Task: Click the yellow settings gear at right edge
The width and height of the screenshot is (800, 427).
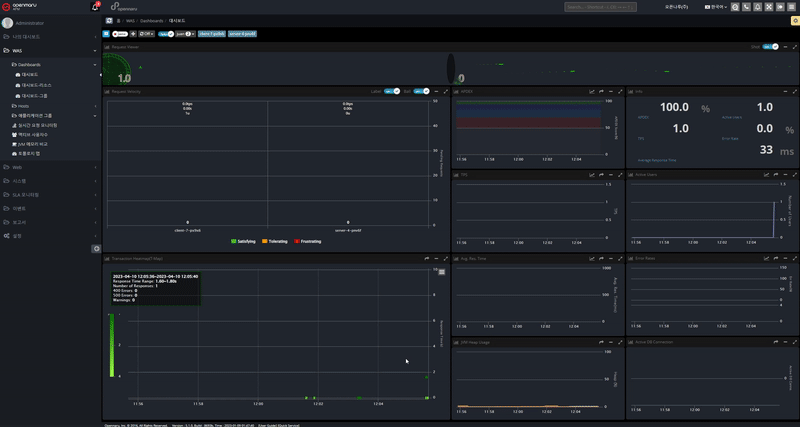Action: tap(795, 20)
